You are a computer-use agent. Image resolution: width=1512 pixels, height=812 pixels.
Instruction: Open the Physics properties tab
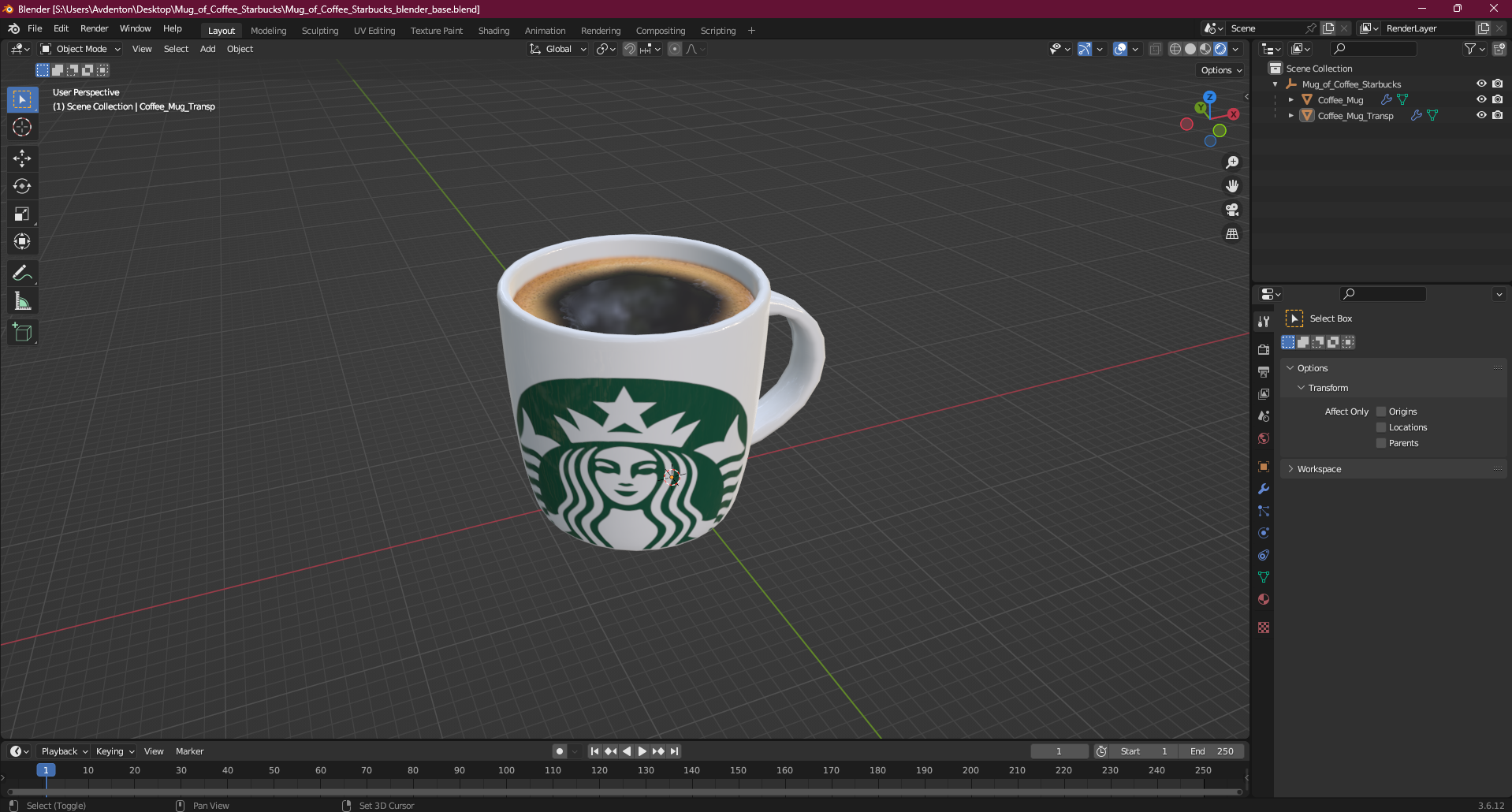click(1264, 533)
